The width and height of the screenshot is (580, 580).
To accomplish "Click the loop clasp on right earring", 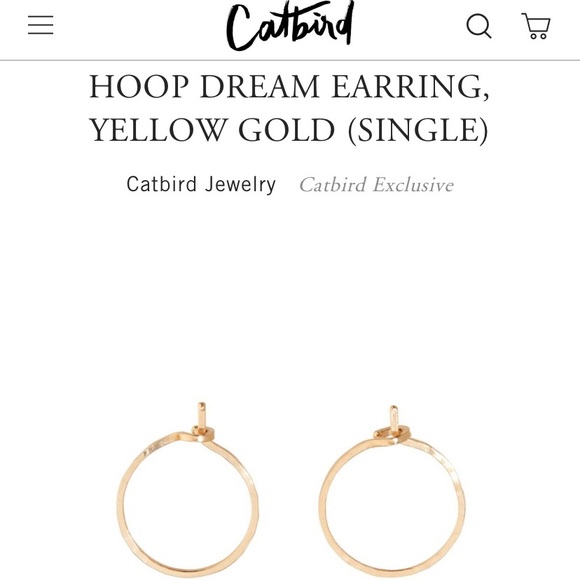I will (392, 433).
